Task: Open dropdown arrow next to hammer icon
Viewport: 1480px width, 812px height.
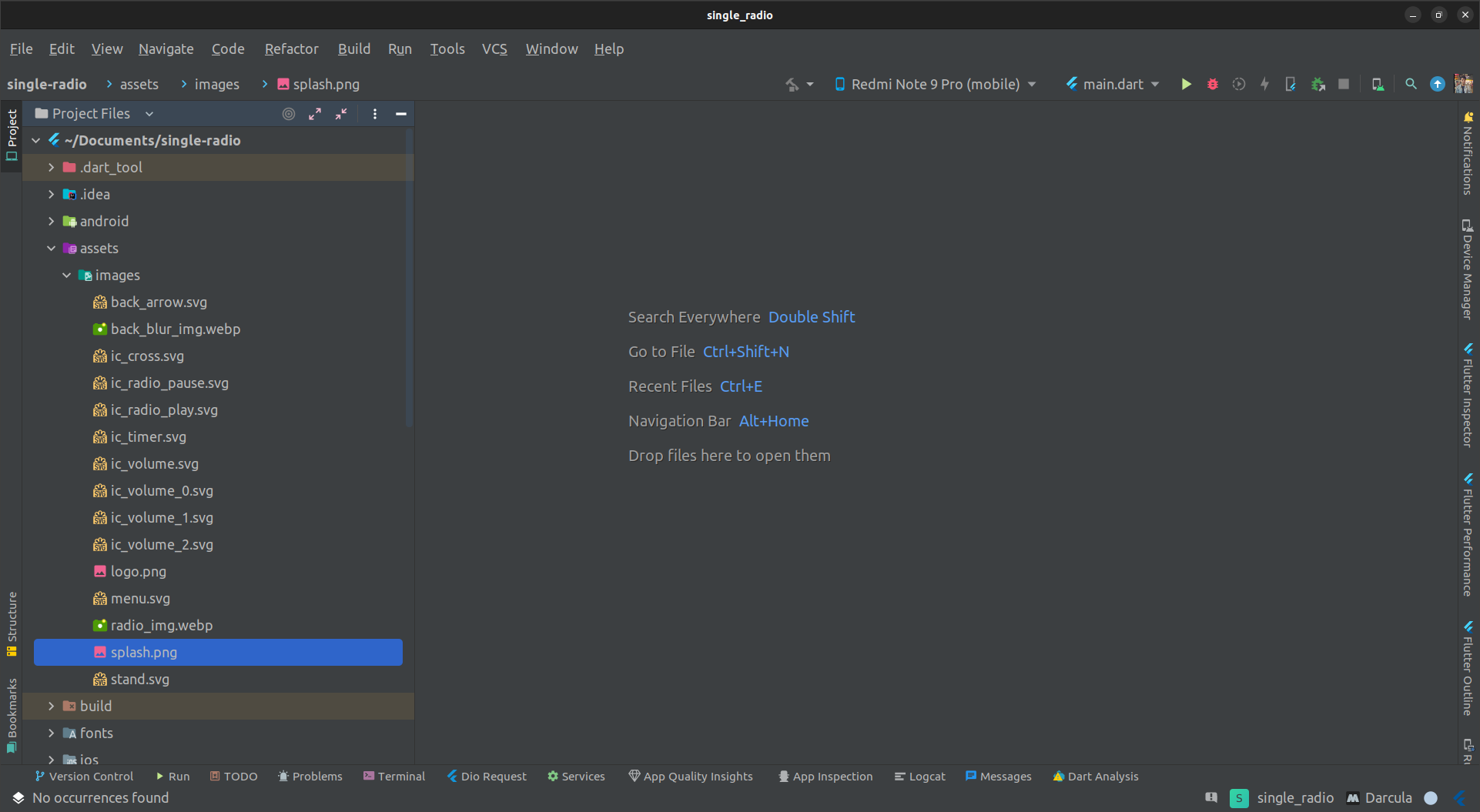Action: point(810,84)
